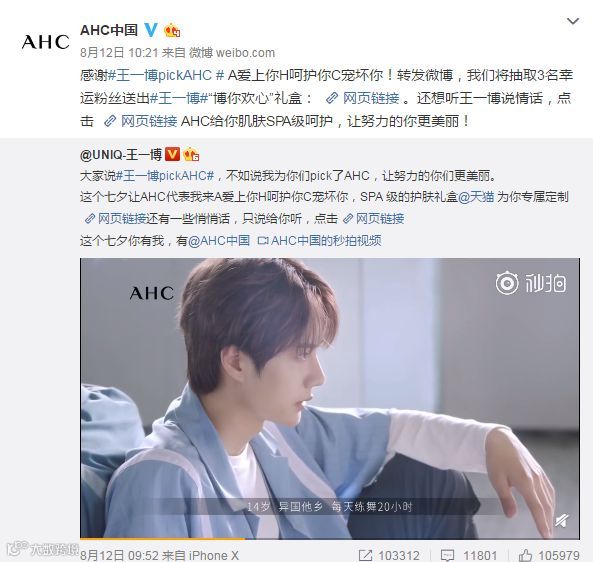The width and height of the screenshot is (593, 562).
Task: Click the 秒拍 logo on the video
Action: [x=531, y=283]
